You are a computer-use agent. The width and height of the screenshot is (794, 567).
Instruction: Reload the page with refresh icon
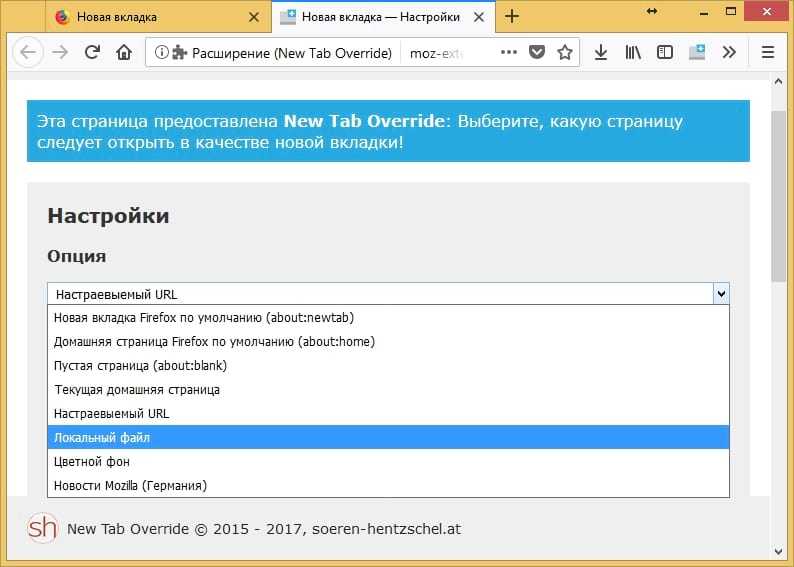92,52
